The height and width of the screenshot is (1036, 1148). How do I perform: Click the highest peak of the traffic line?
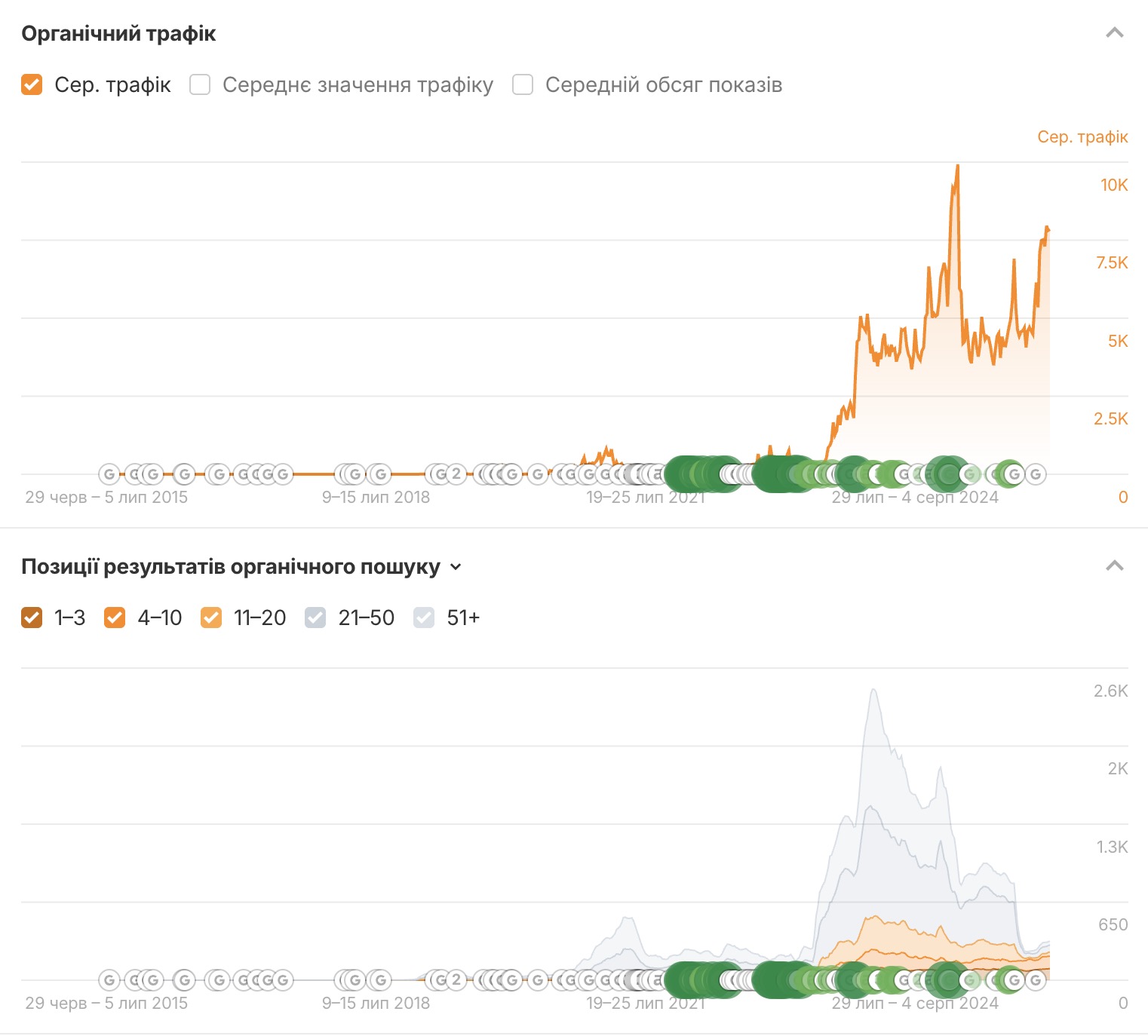coord(957,166)
